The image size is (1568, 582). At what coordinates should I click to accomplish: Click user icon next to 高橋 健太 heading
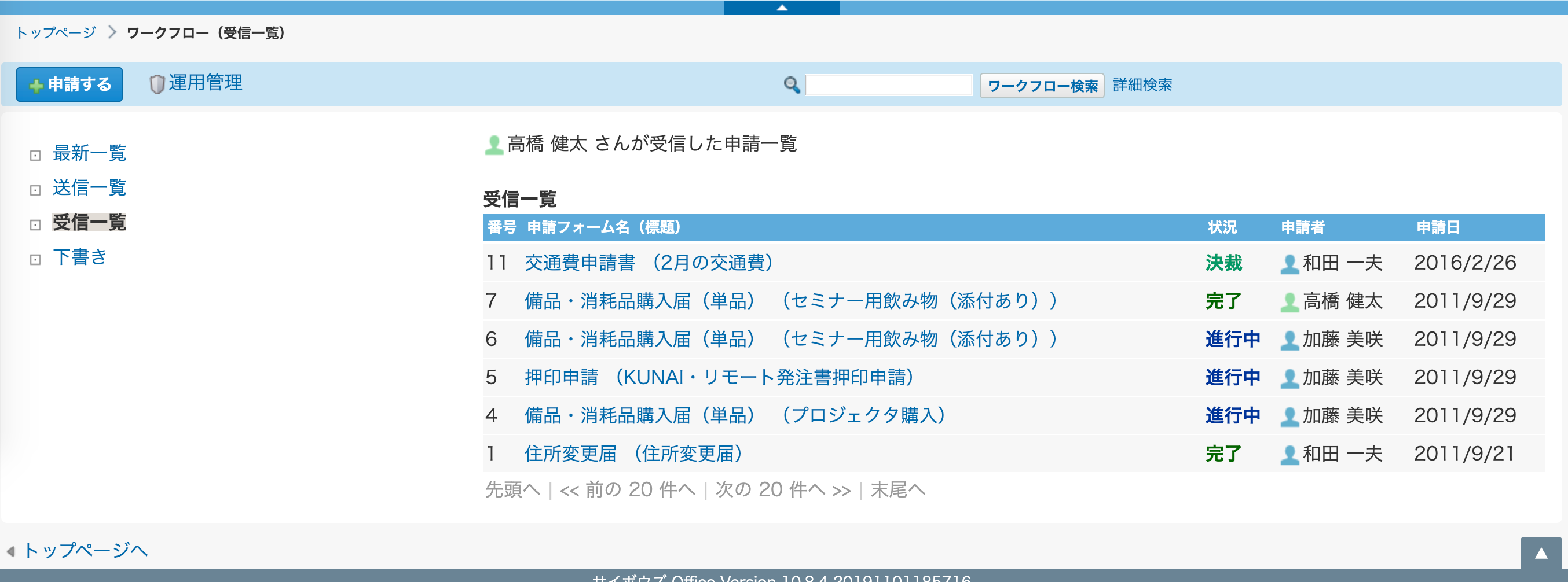(x=494, y=145)
